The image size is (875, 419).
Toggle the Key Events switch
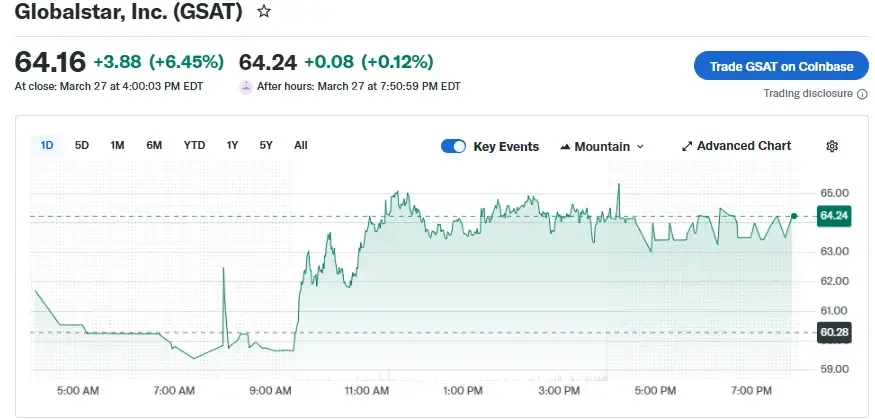pos(453,146)
